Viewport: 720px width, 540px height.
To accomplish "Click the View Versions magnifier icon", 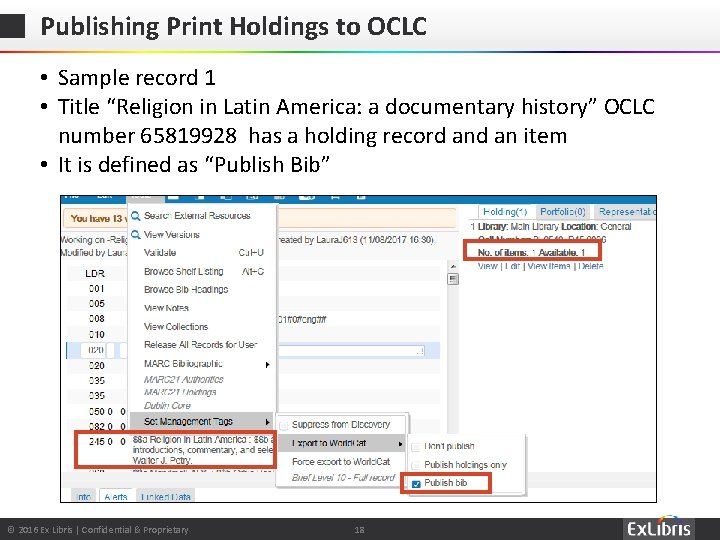I will [x=135, y=235].
